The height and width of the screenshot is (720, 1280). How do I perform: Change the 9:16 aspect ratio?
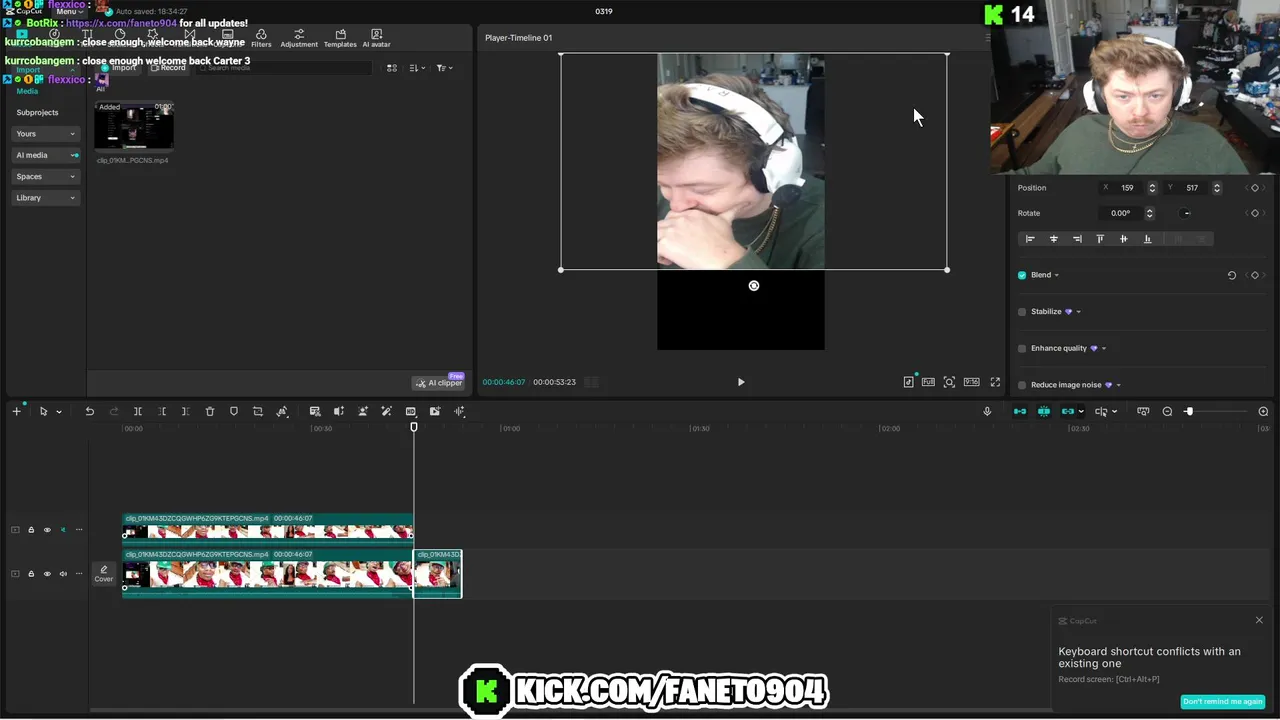[971, 382]
